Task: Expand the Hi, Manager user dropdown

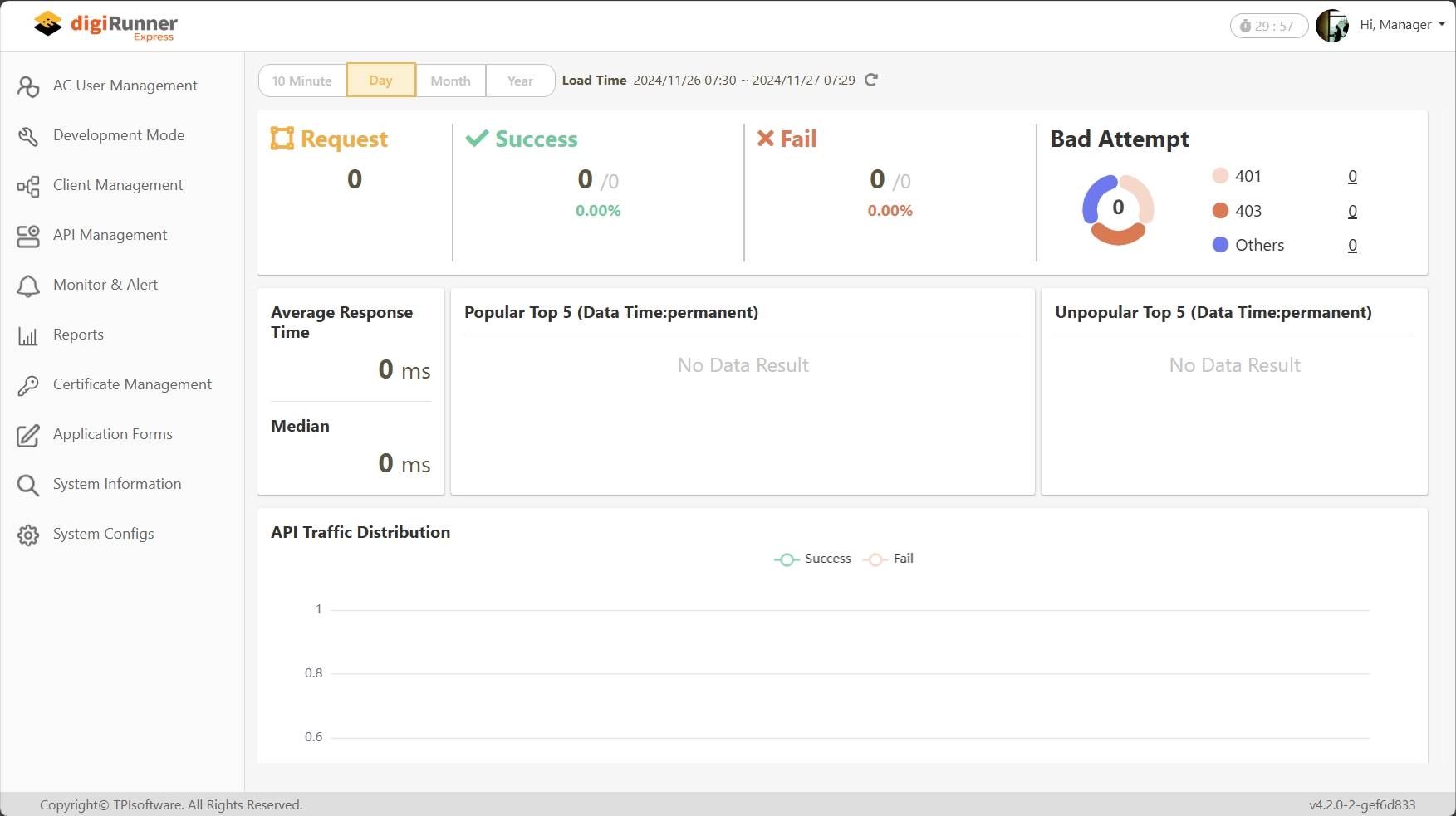Action: pos(1401,25)
